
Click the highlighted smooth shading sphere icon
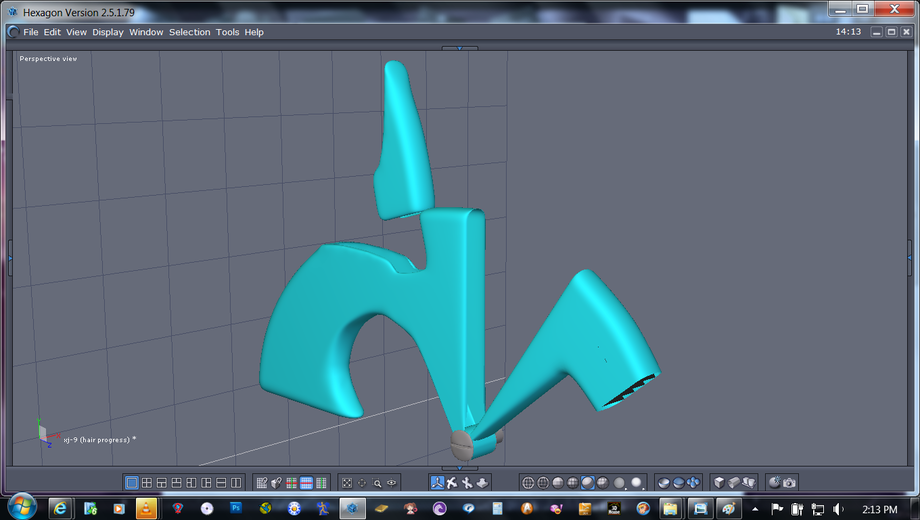[587, 482]
